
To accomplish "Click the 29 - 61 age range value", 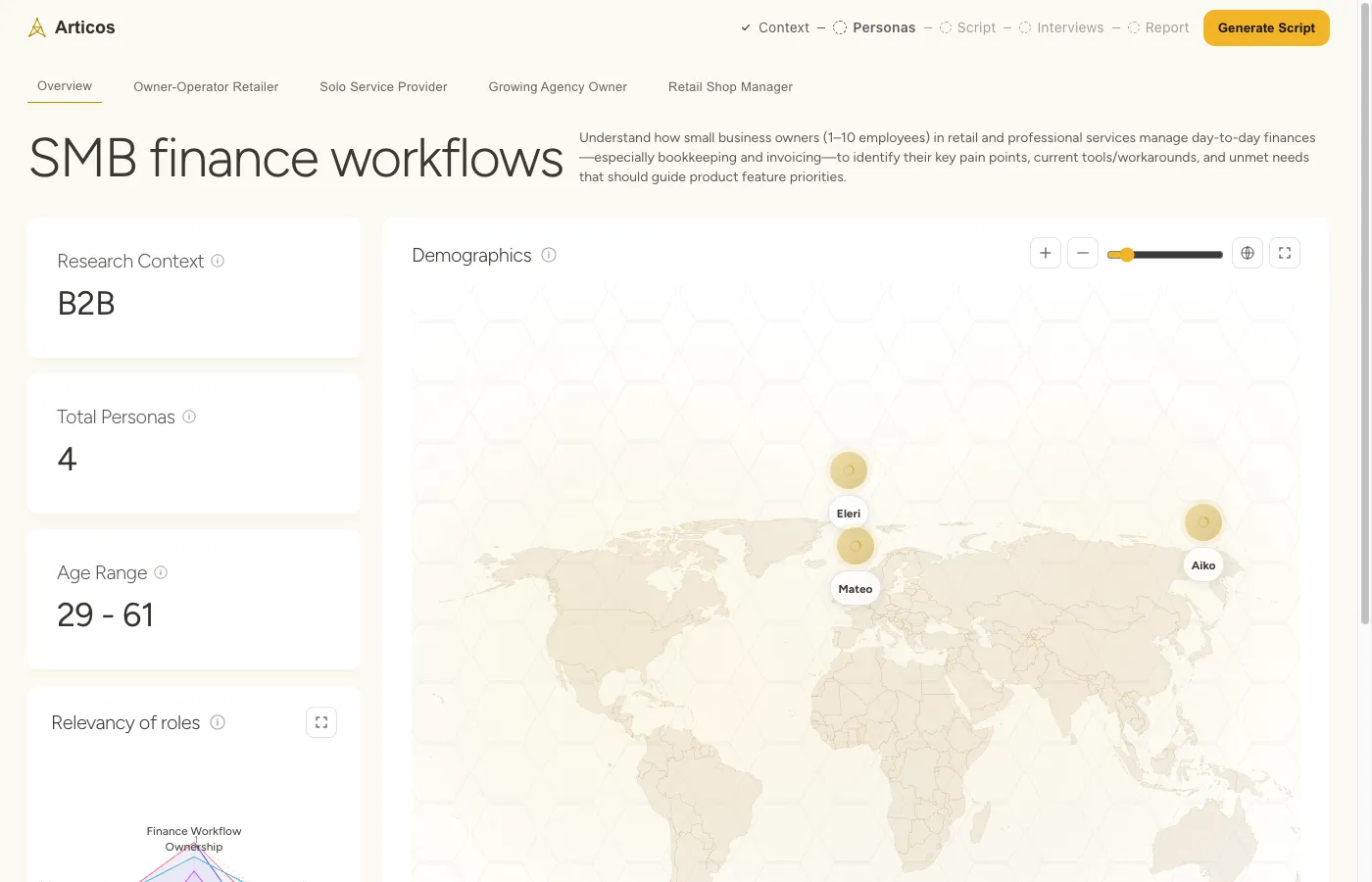I will [x=105, y=615].
